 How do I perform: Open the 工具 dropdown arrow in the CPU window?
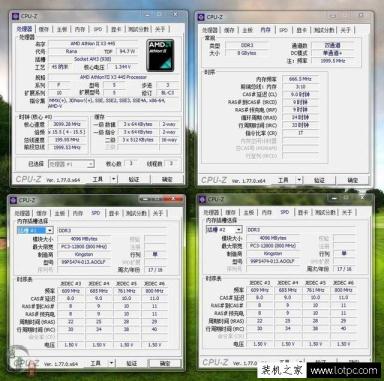[114, 179]
